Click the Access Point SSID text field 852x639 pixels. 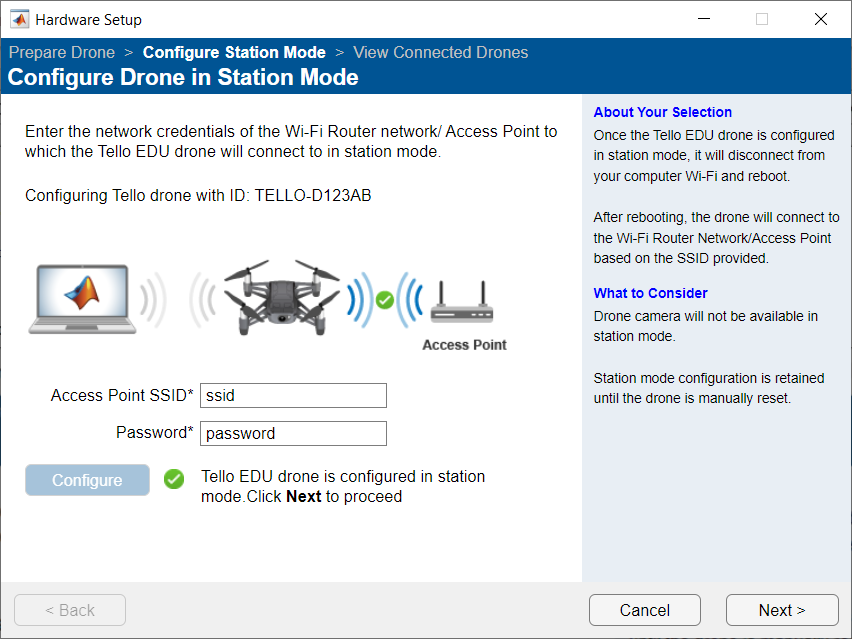click(x=292, y=395)
